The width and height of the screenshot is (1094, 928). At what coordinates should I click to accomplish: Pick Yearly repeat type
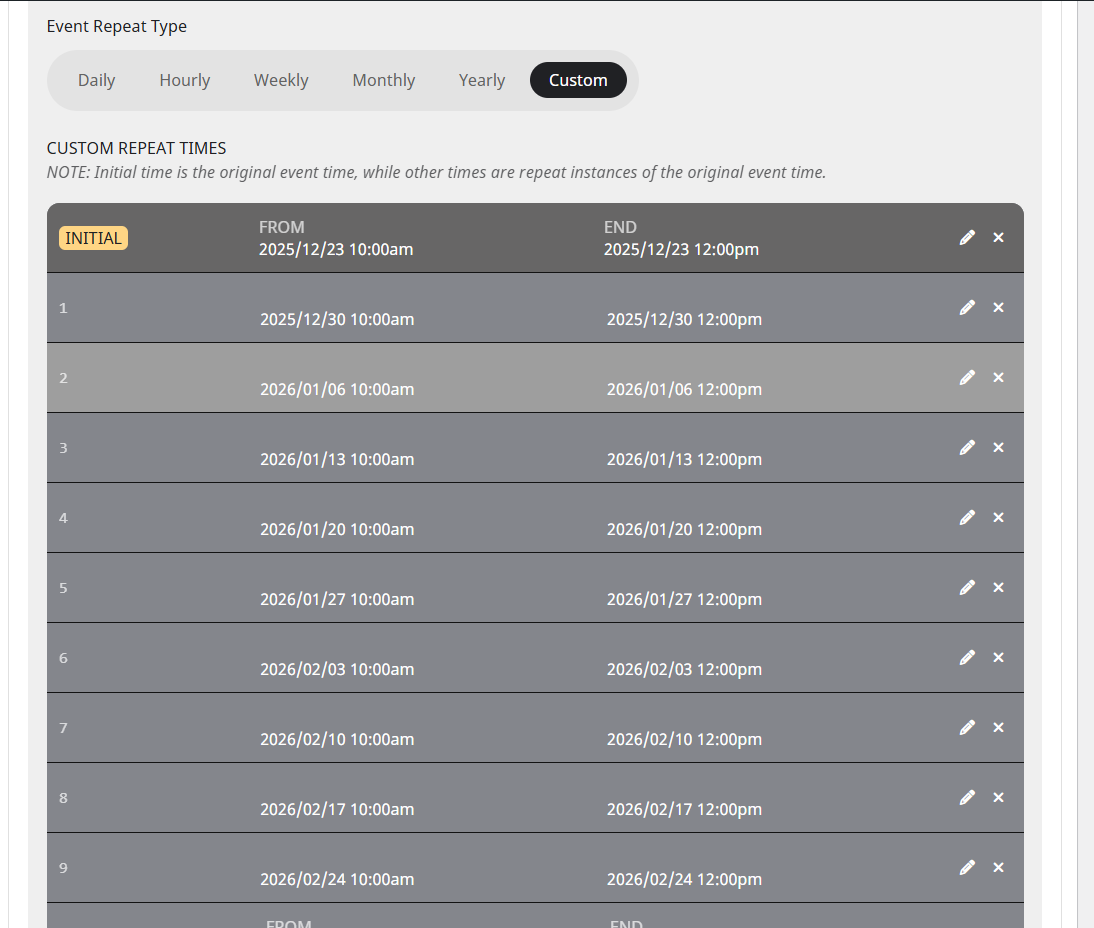pyautogui.click(x=482, y=80)
